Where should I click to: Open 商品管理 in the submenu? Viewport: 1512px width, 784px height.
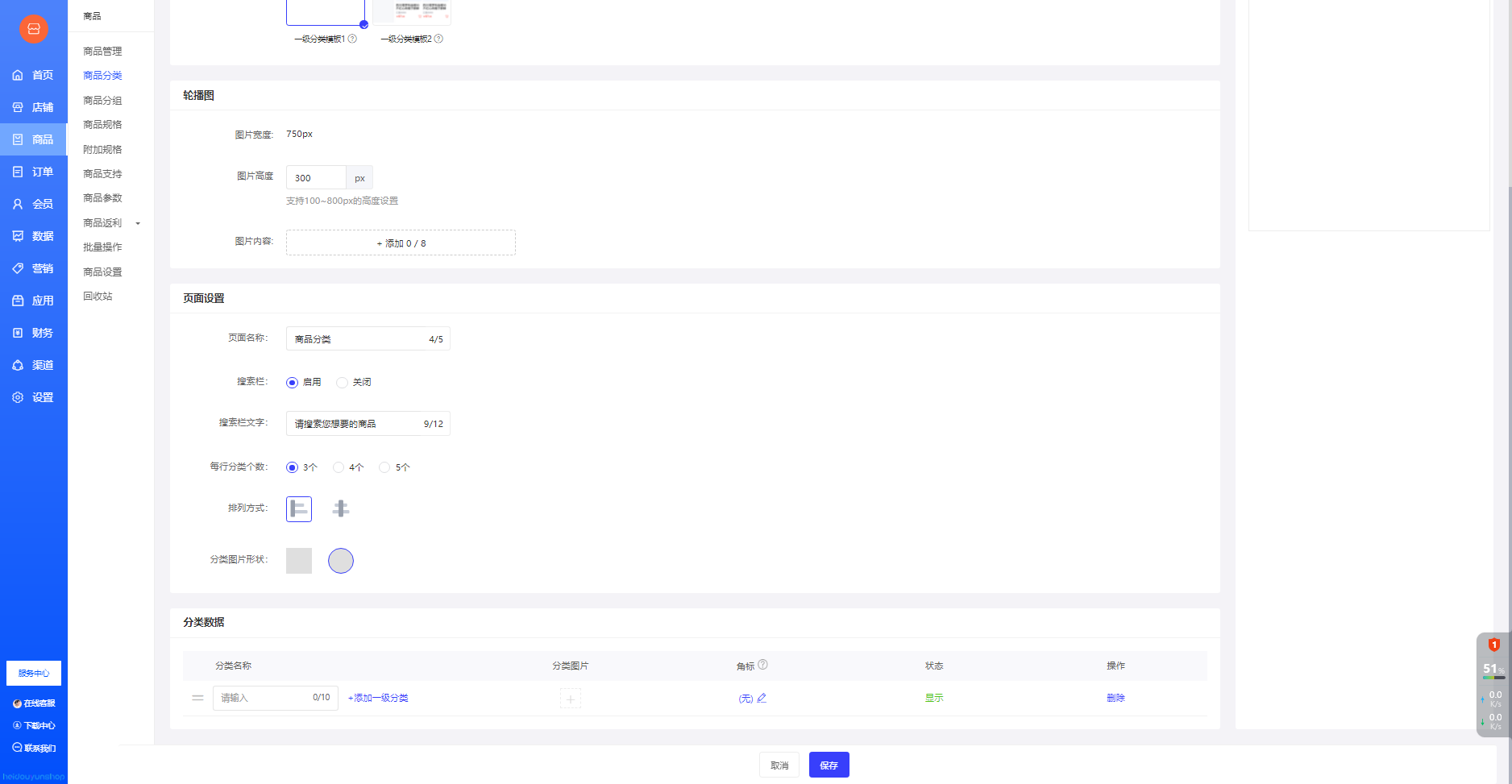point(102,51)
